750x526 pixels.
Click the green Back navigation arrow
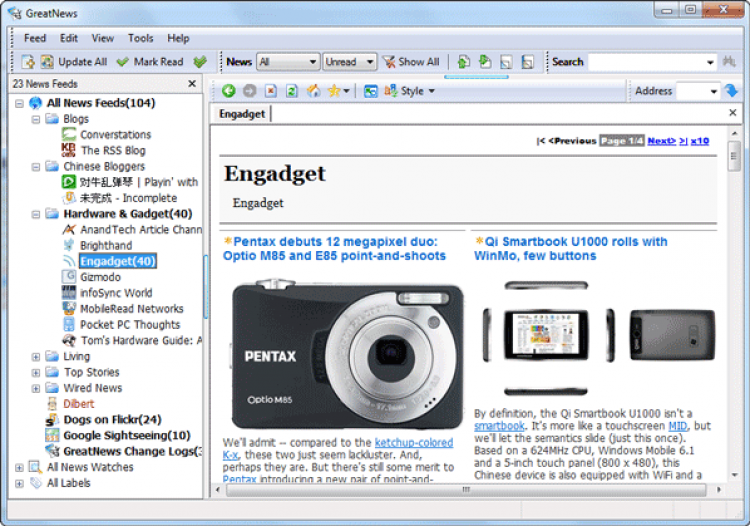[229, 90]
